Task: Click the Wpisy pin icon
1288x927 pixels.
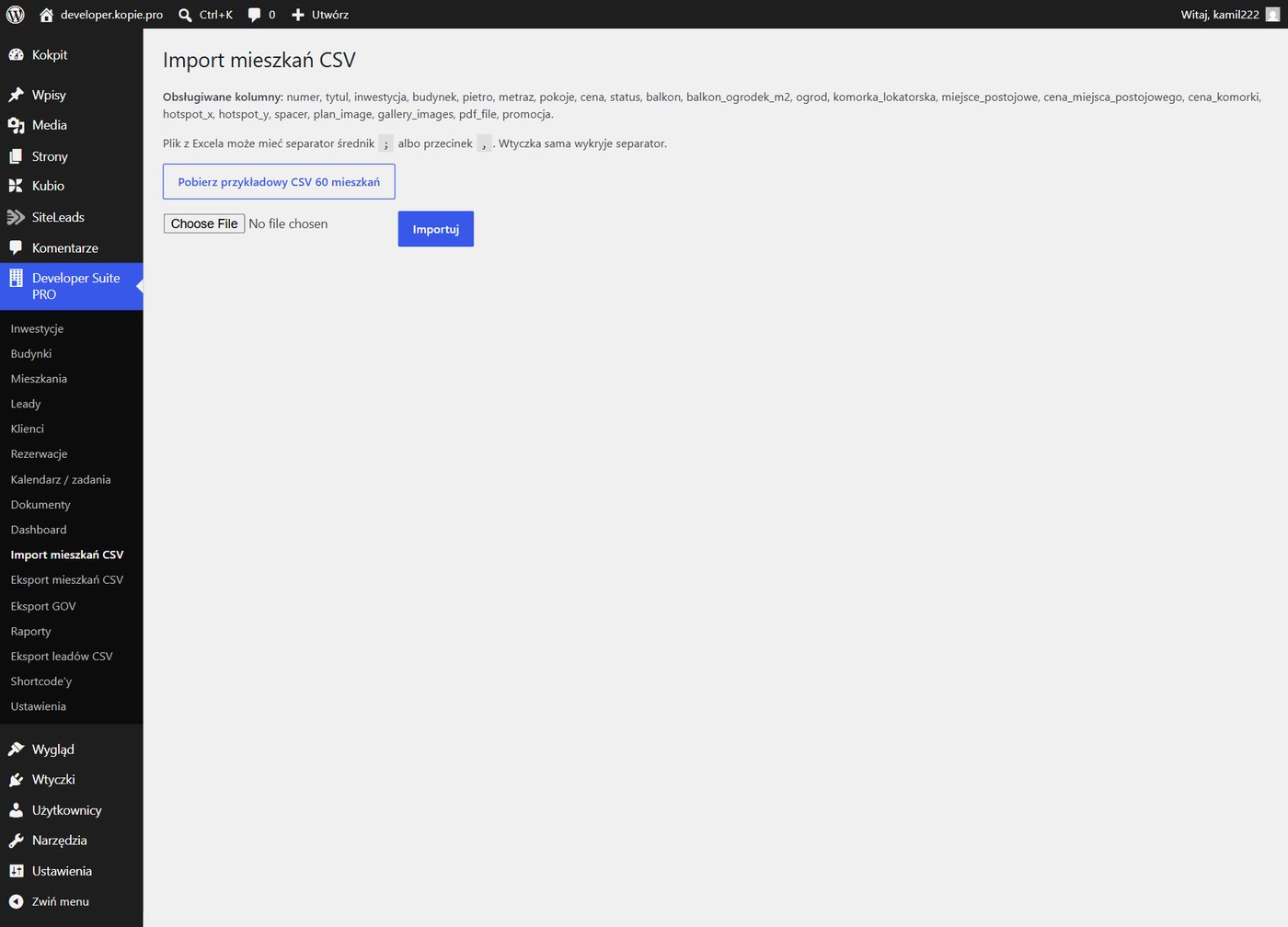Action: pos(16,95)
